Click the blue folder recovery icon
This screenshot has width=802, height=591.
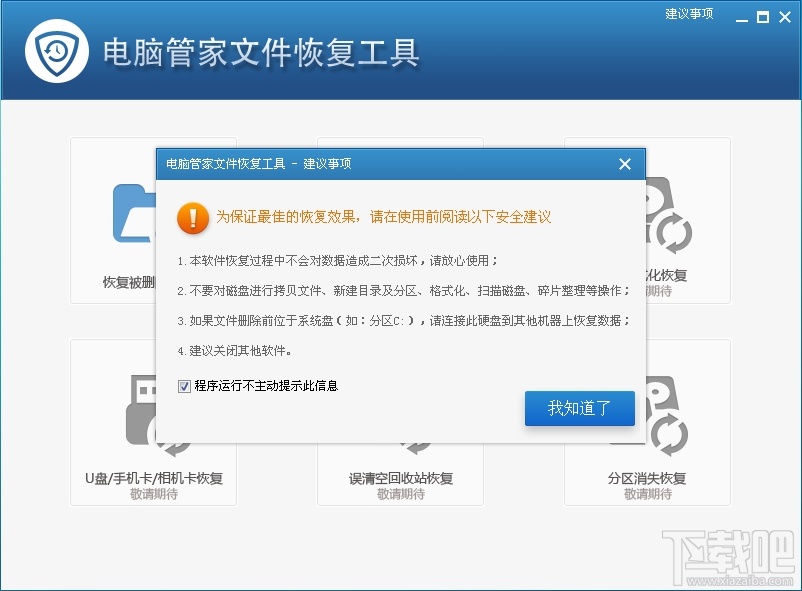(x=134, y=213)
